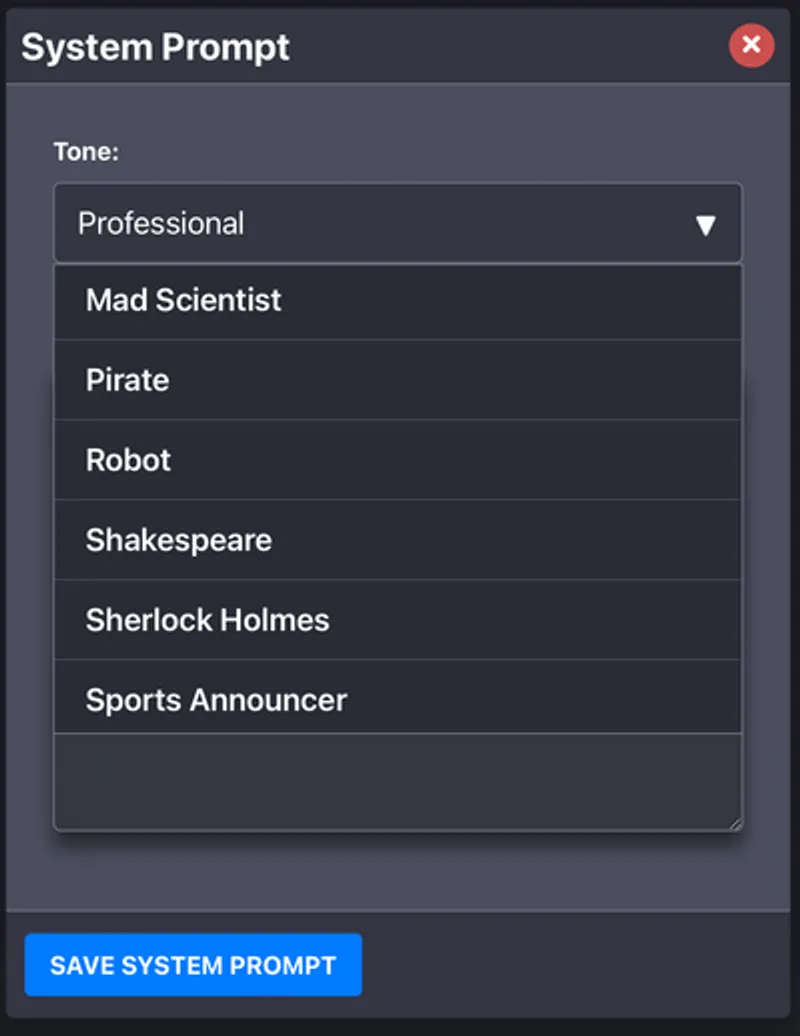Click blank header area right of title
Screen dimensions: 800x1036
[500, 47]
